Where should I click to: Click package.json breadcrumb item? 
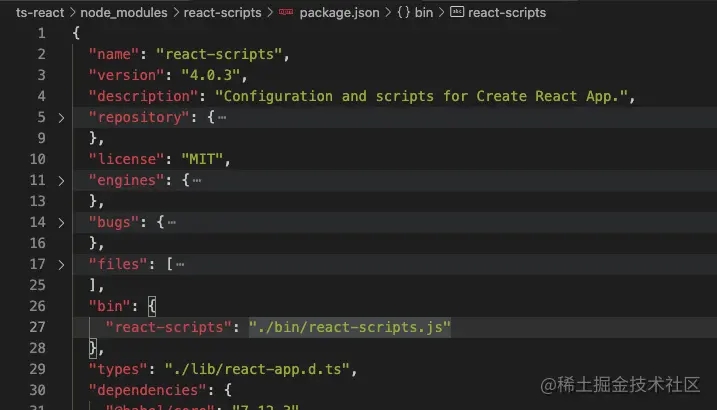pyautogui.click(x=339, y=13)
